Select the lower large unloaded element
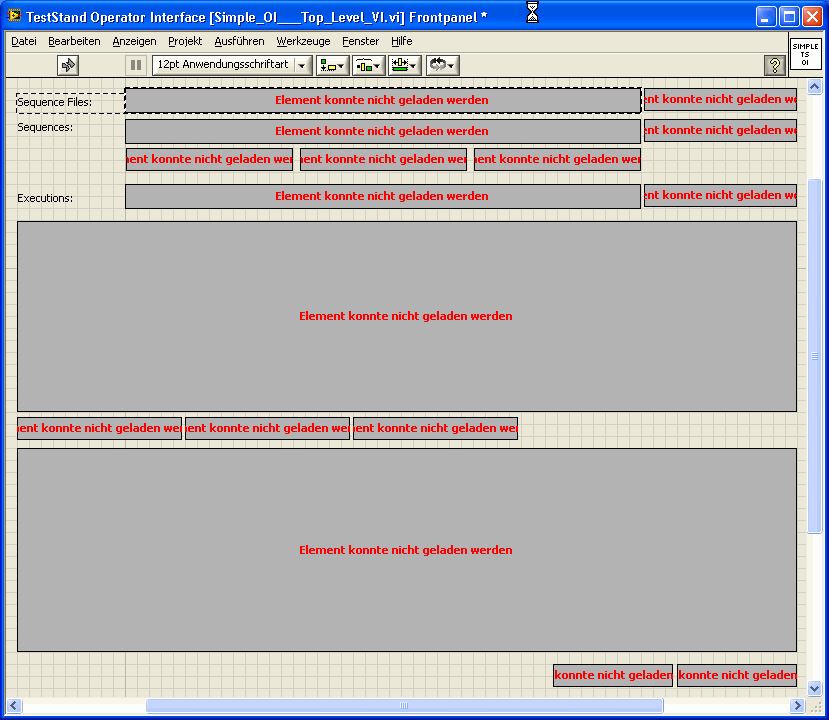Viewport: 829px width, 720px height. (x=407, y=550)
